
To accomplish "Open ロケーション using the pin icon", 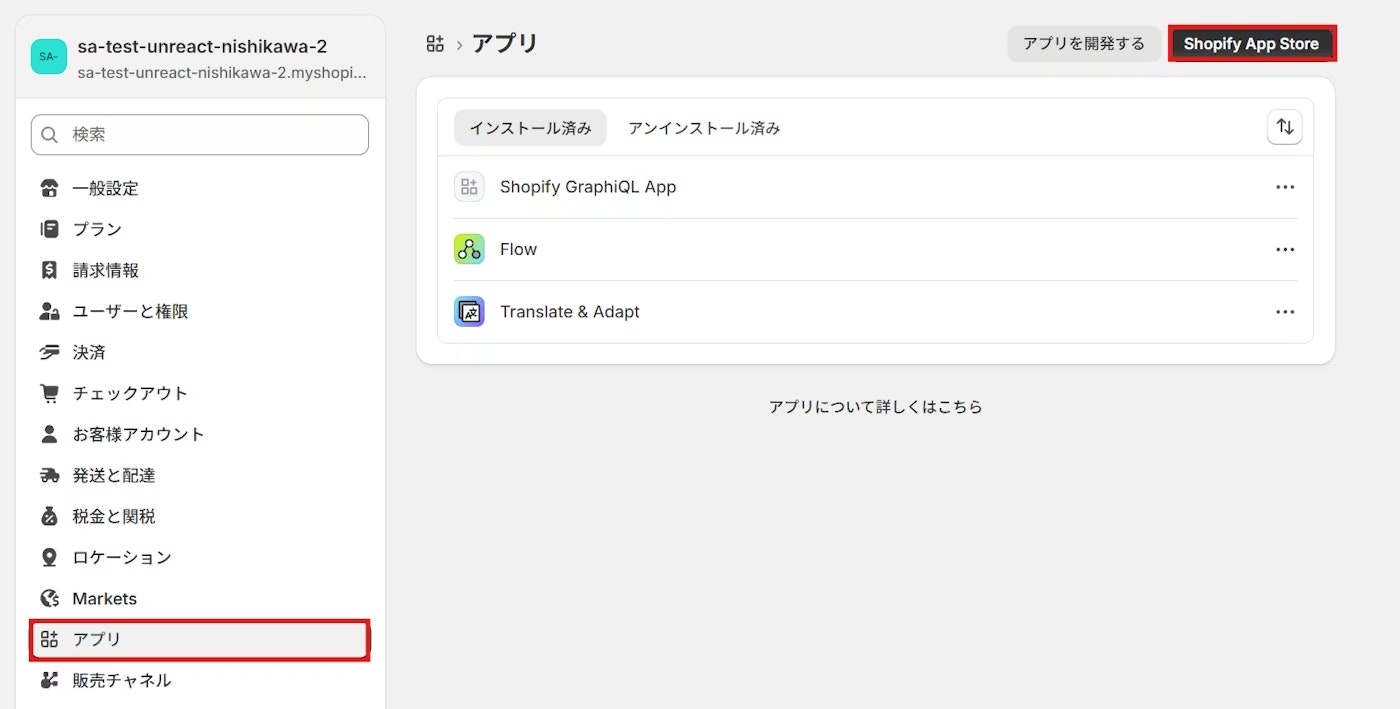I will tap(49, 557).
